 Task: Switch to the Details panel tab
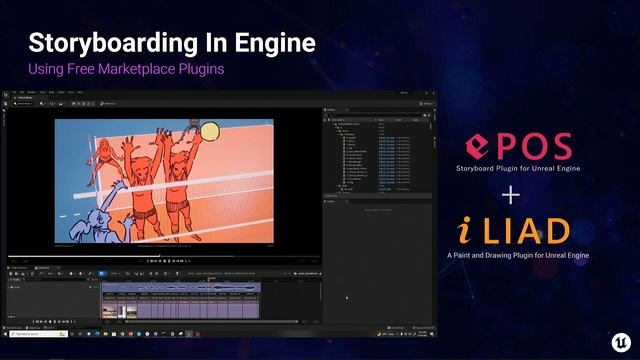331,201
